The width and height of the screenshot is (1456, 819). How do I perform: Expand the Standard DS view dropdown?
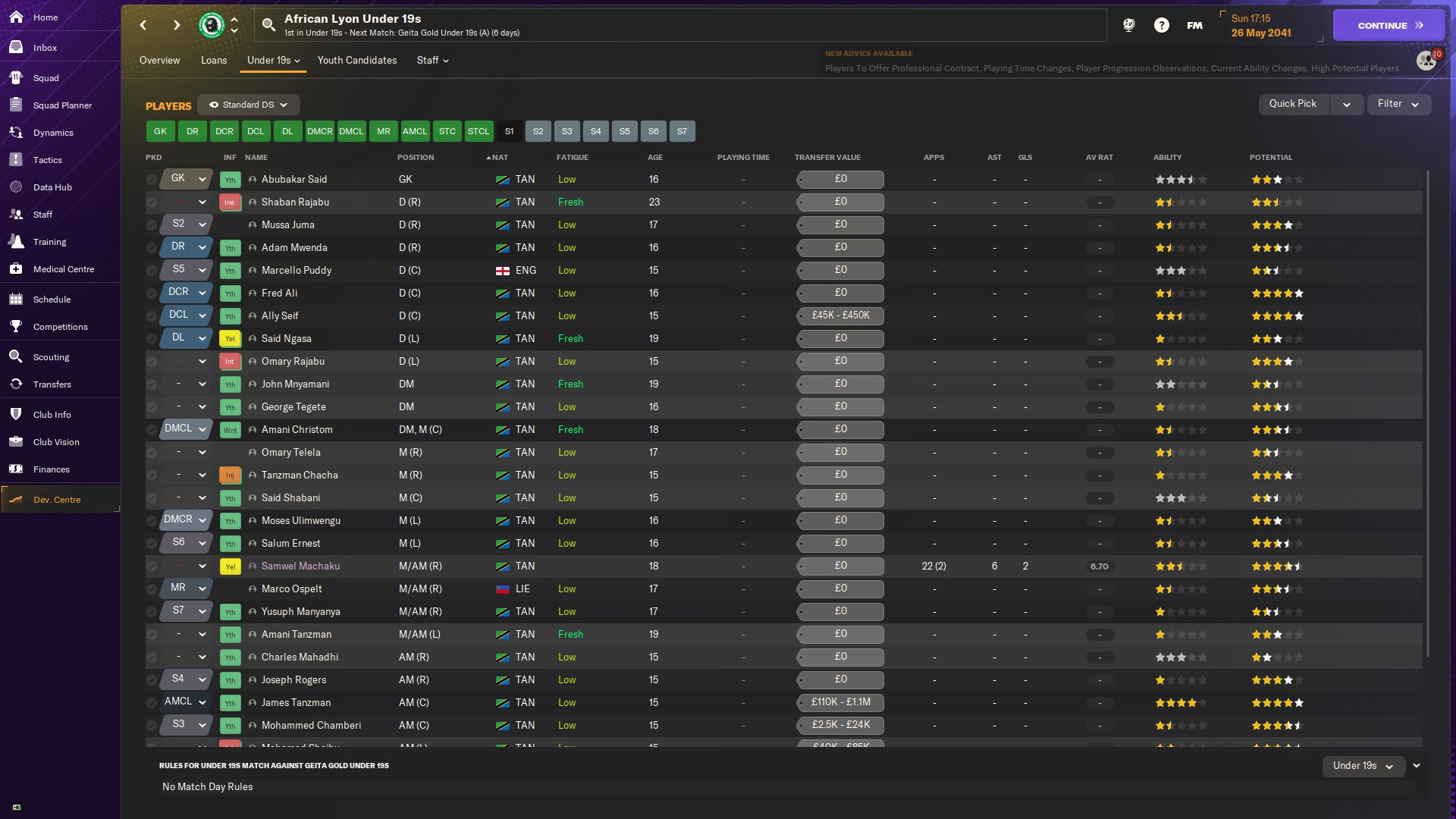tap(249, 105)
